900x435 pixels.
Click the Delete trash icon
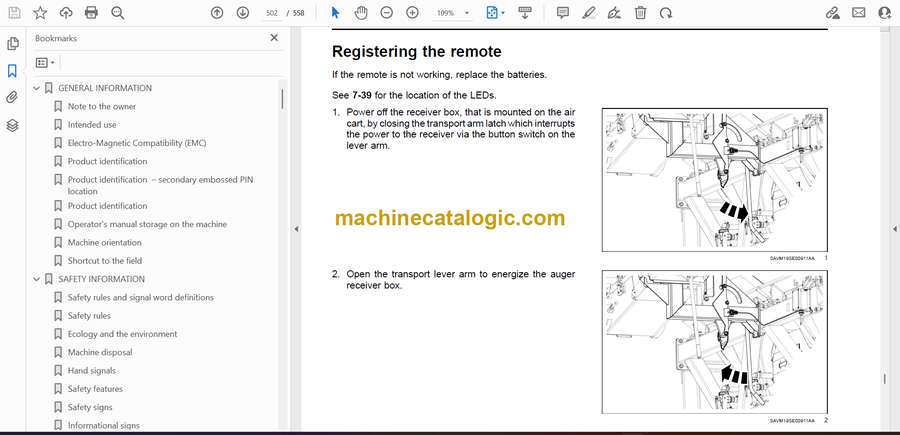tap(640, 13)
